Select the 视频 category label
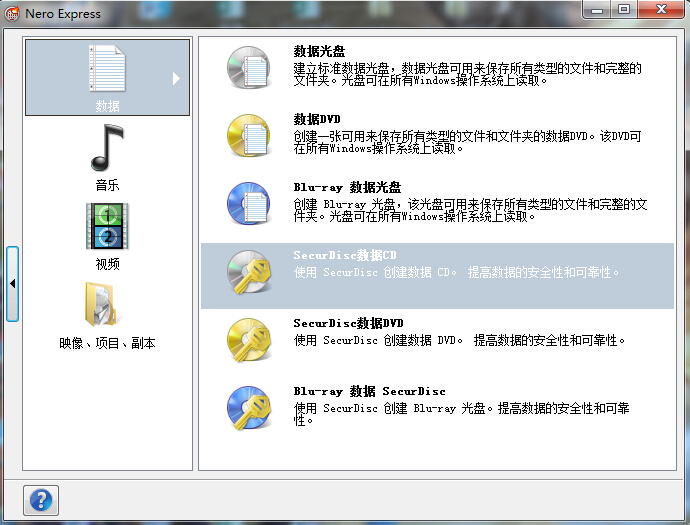 pos(107,264)
